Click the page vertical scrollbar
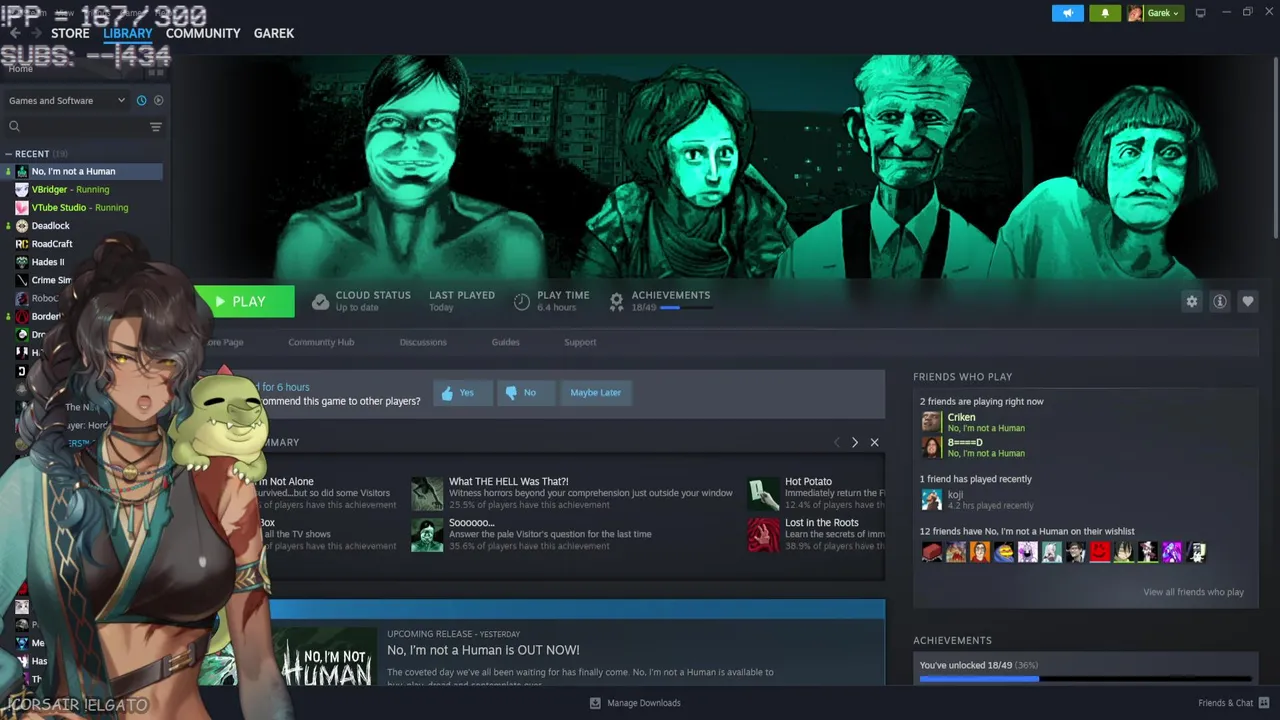Image resolution: width=1280 pixels, height=720 pixels. tap(1275, 150)
